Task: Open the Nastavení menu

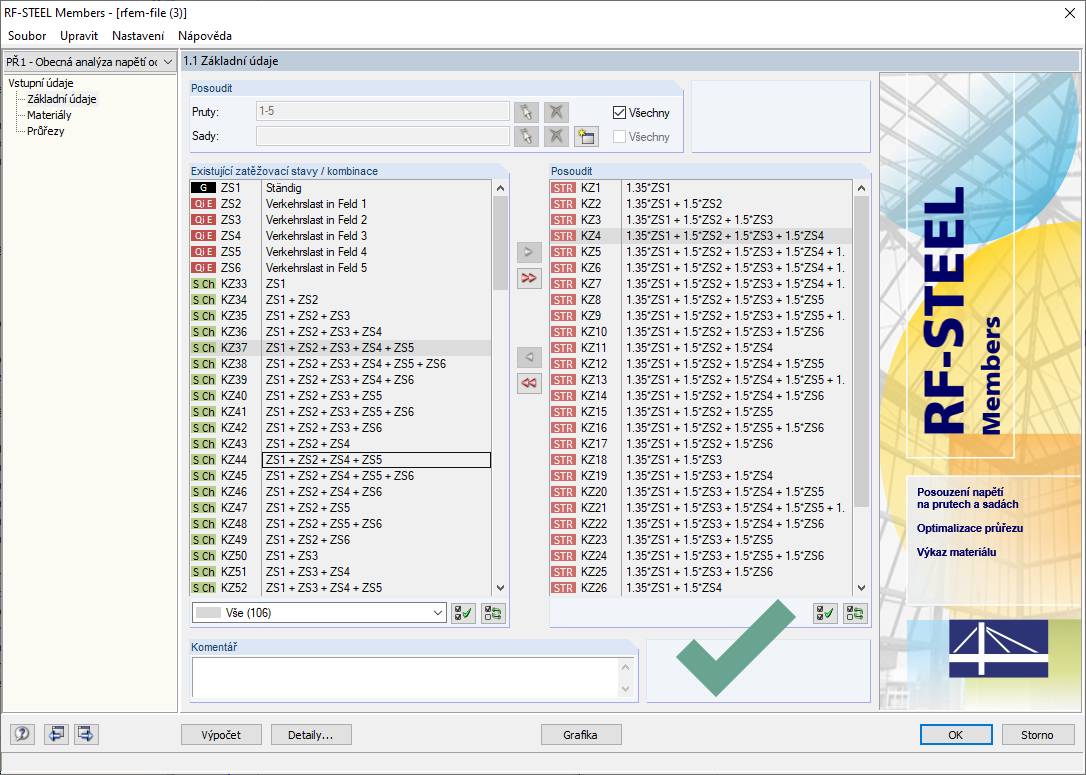Action: click(x=138, y=35)
